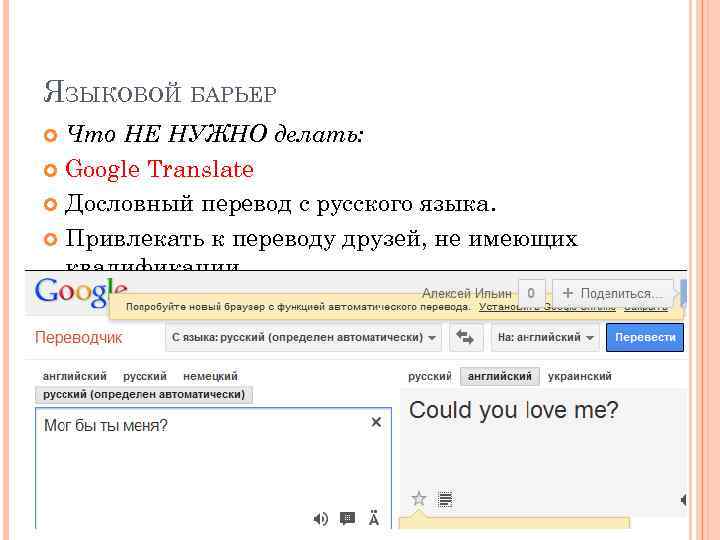Open the source language dropdown
The width and height of the screenshot is (720, 540).
coord(303,338)
